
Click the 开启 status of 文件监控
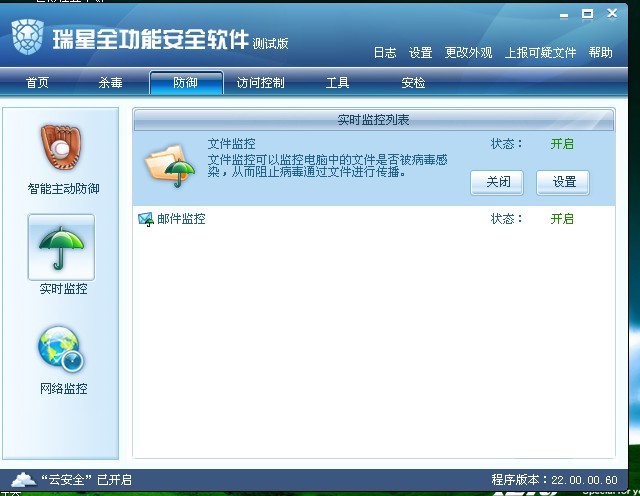(x=562, y=144)
